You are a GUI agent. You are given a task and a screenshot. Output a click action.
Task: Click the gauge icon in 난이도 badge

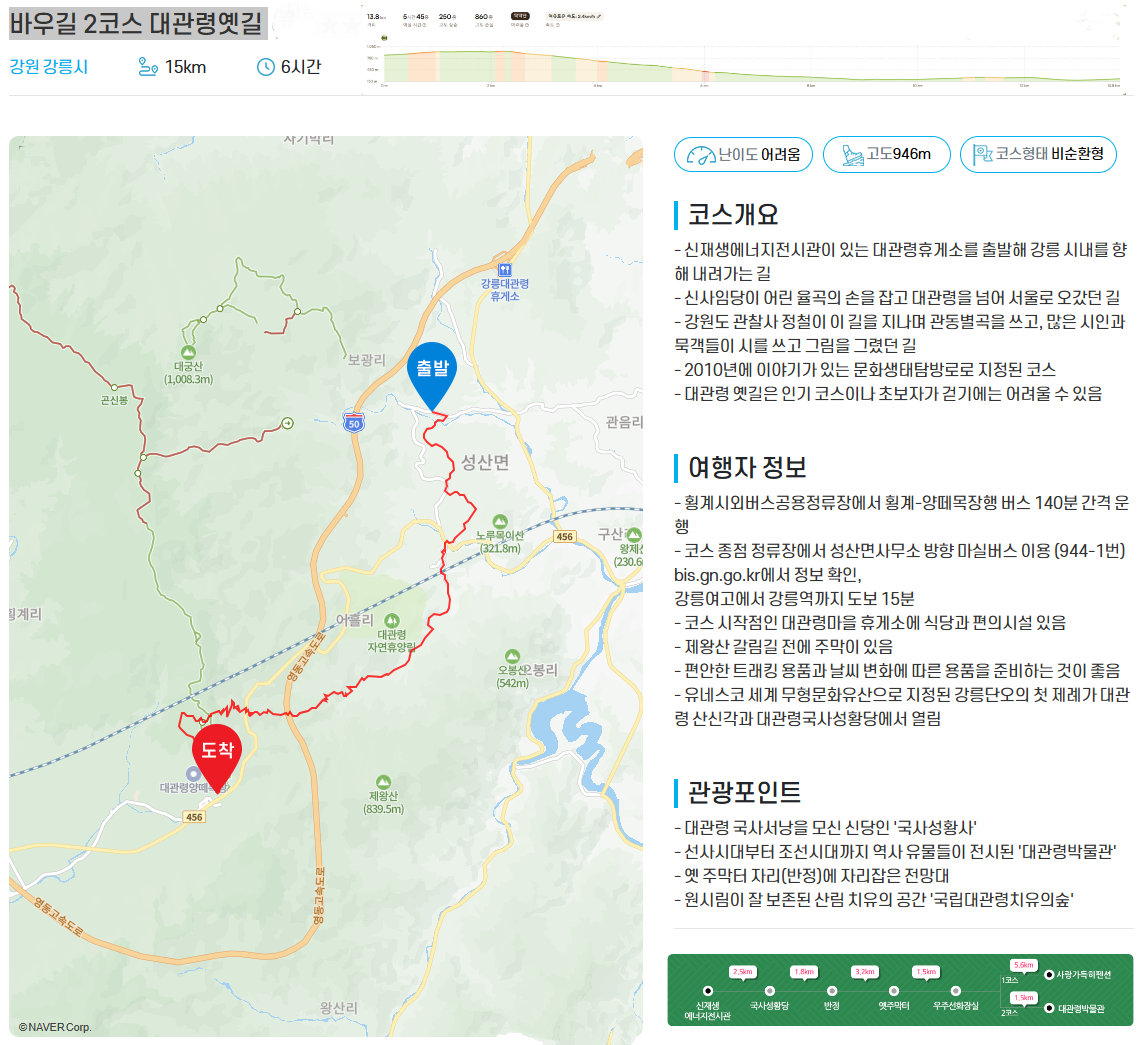[701, 155]
